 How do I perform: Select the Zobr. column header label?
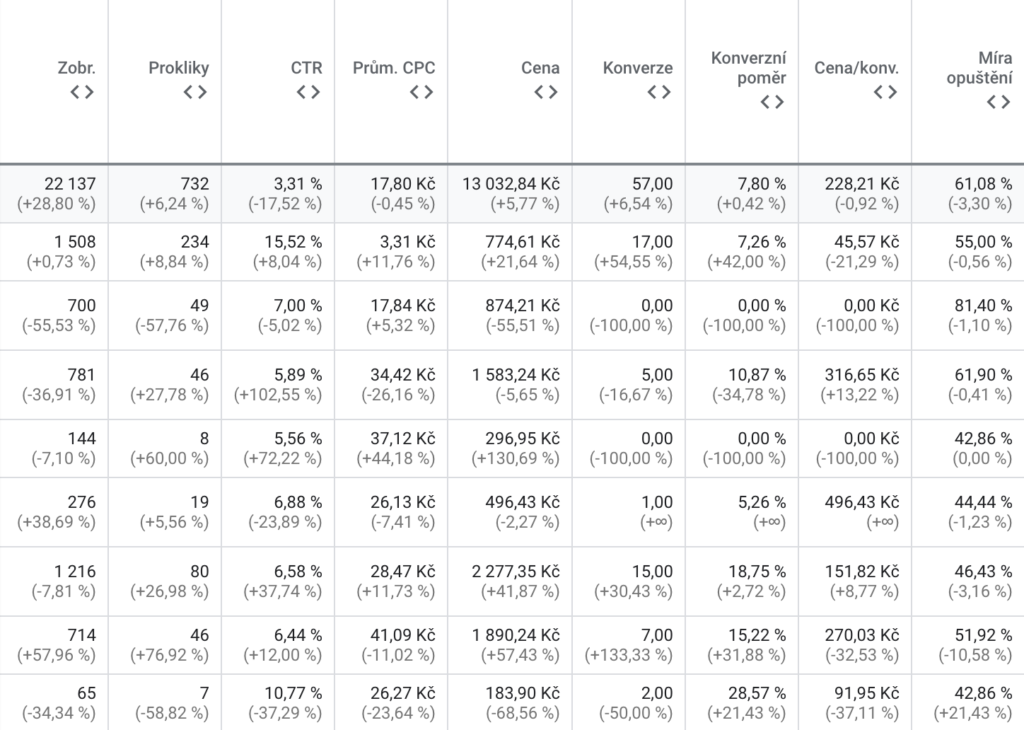(x=76, y=68)
